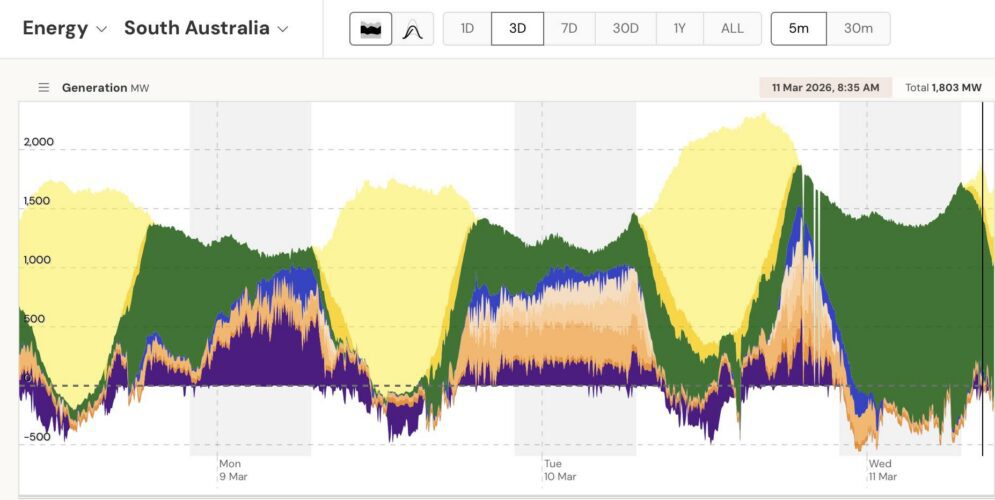Open the Generation panel hamburger menu
Image resolution: width=995 pixels, height=500 pixels.
(44, 88)
